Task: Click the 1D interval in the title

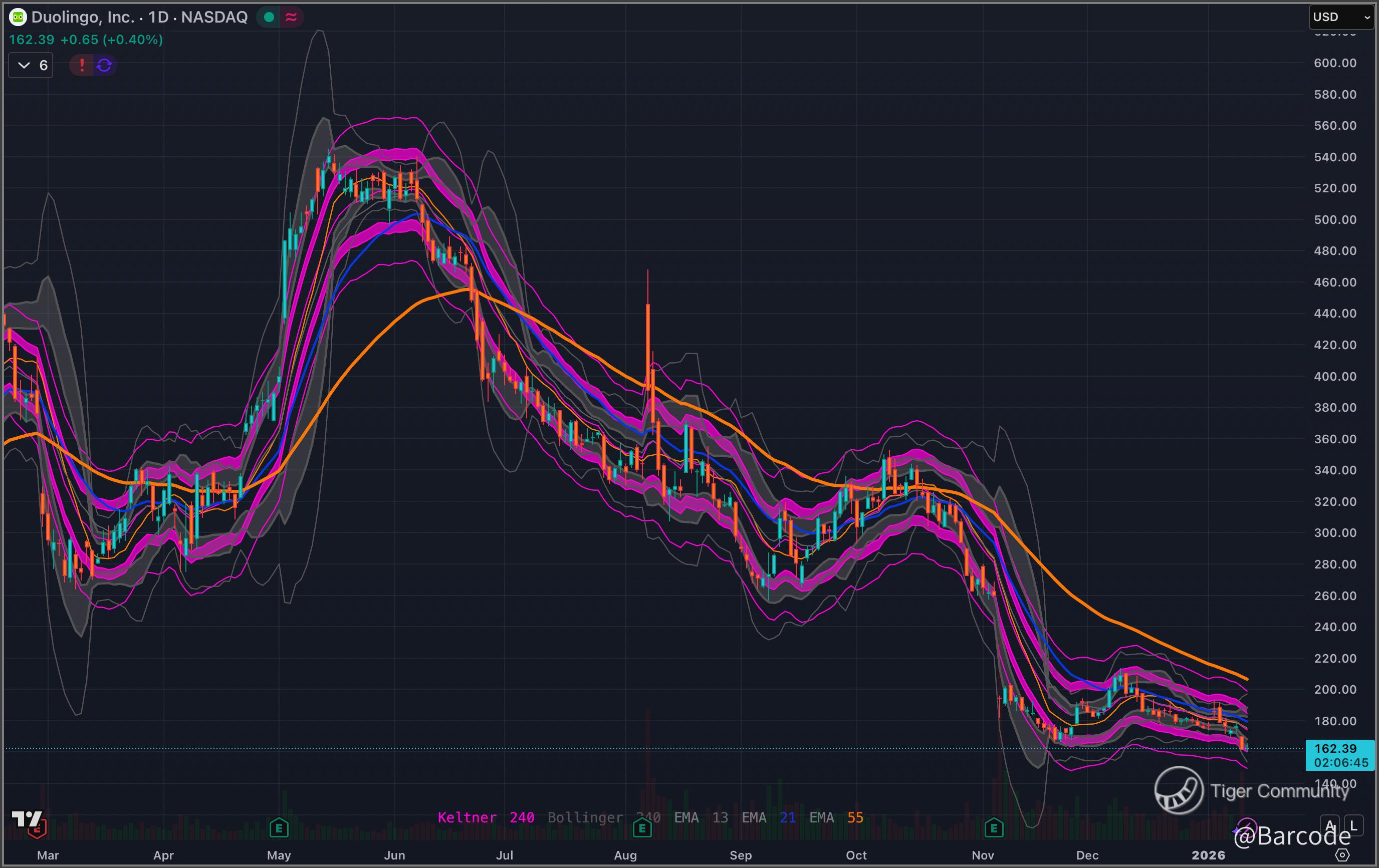Action: [159, 17]
